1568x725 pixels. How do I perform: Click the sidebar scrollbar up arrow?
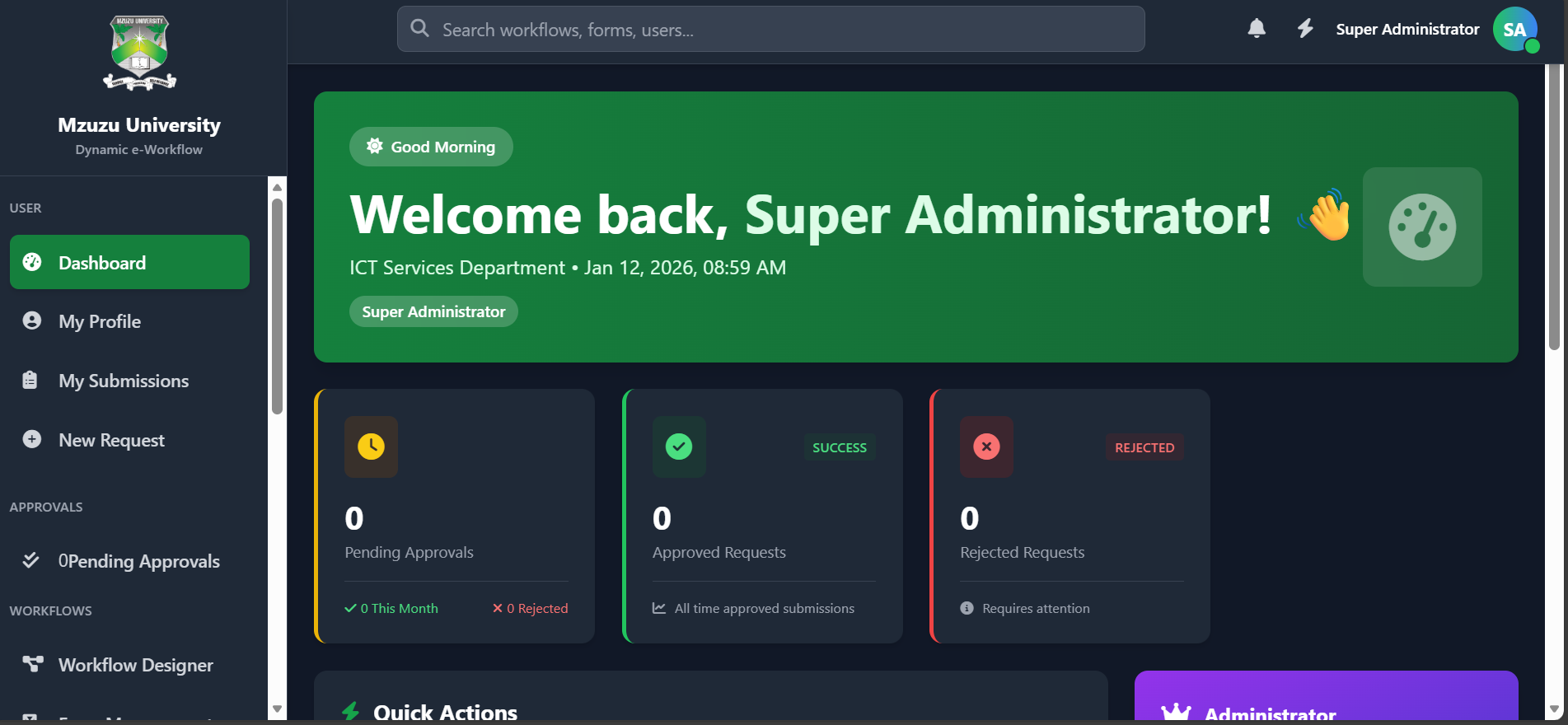277,188
